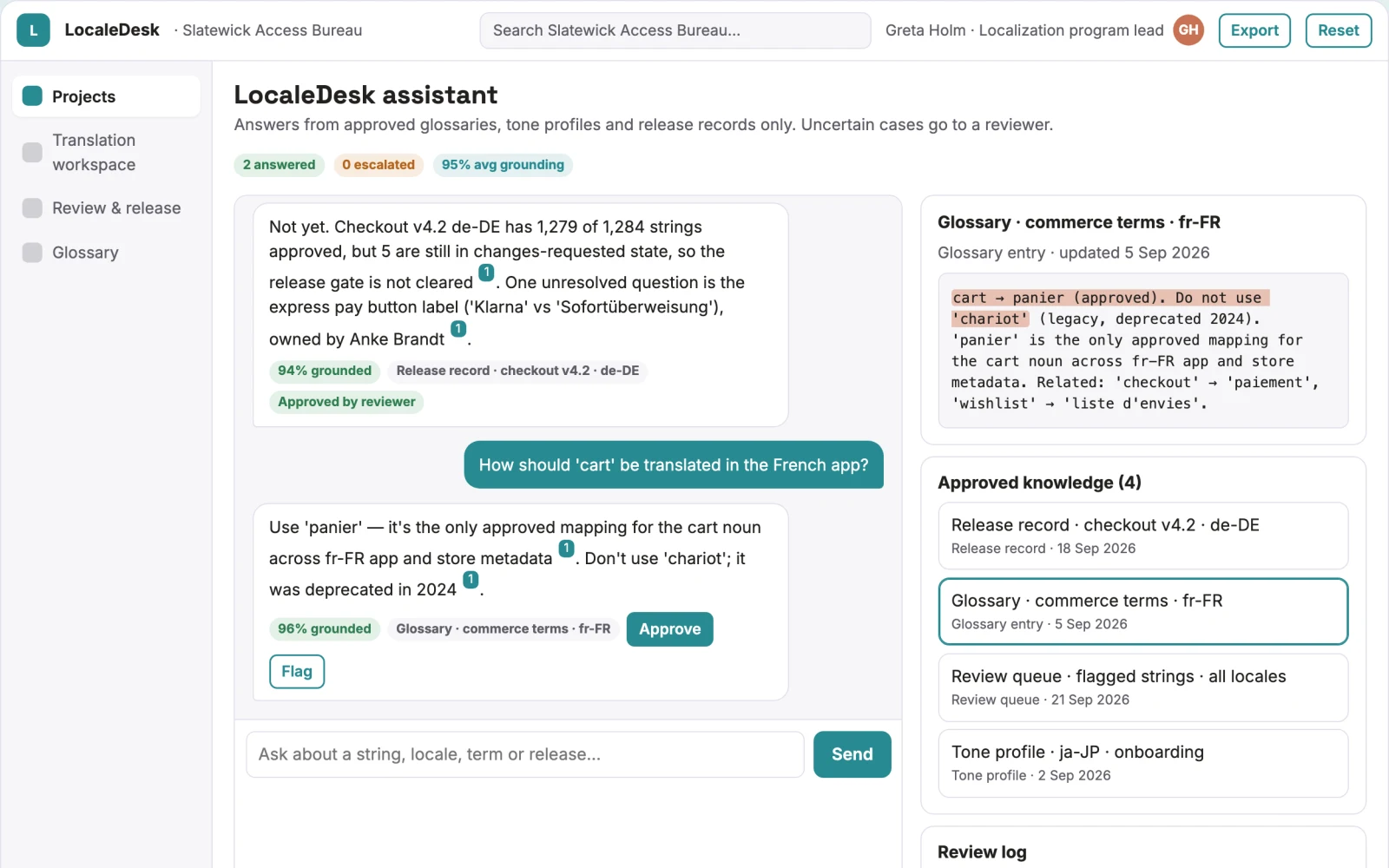Open Release record checkout v4.2 de-DE card
Screen dimensions: 1389x868
click(1142, 536)
